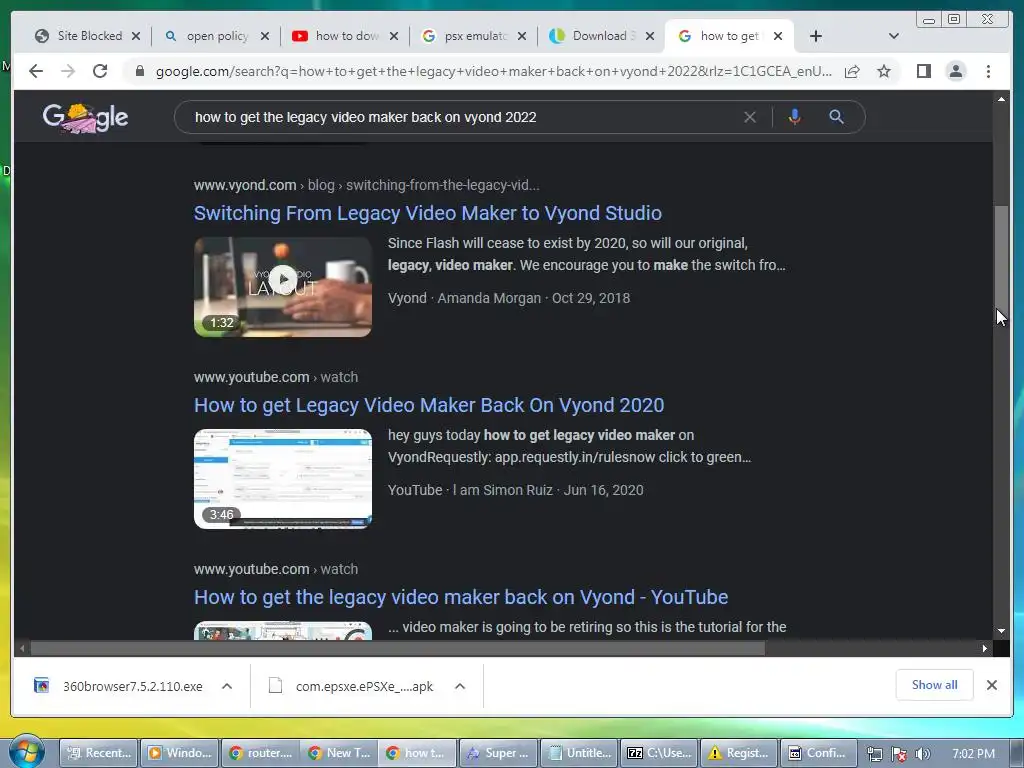Start voice search with microphone icon

(x=794, y=117)
